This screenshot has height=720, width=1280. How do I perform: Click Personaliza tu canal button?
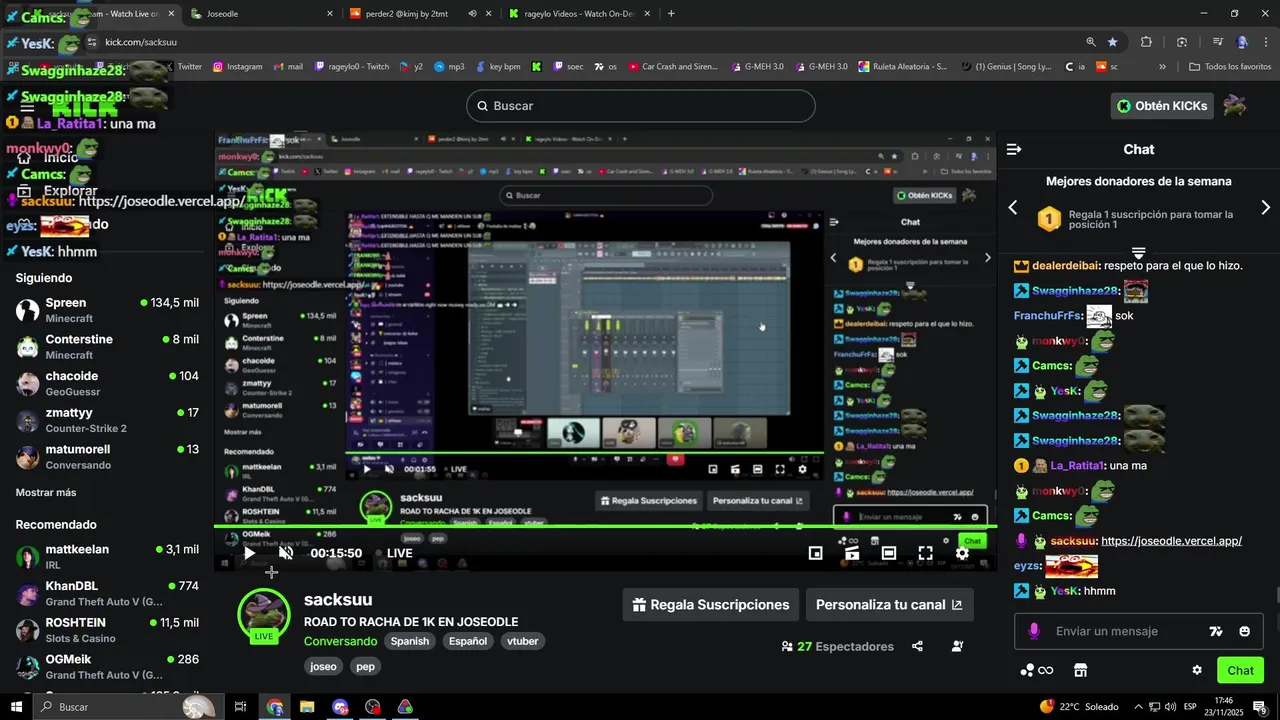[889, 604]
